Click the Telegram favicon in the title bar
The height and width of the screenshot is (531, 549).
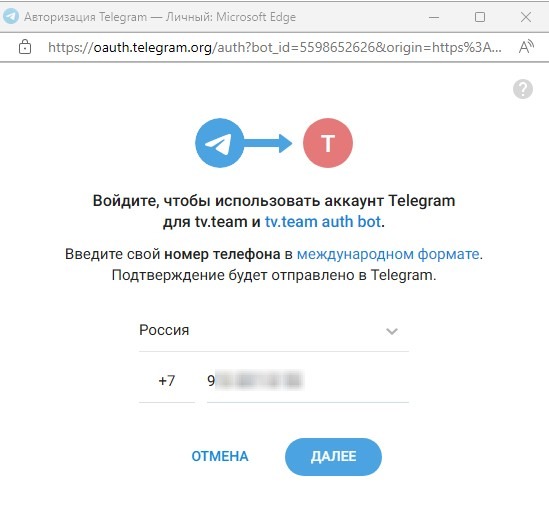[11, 16]
